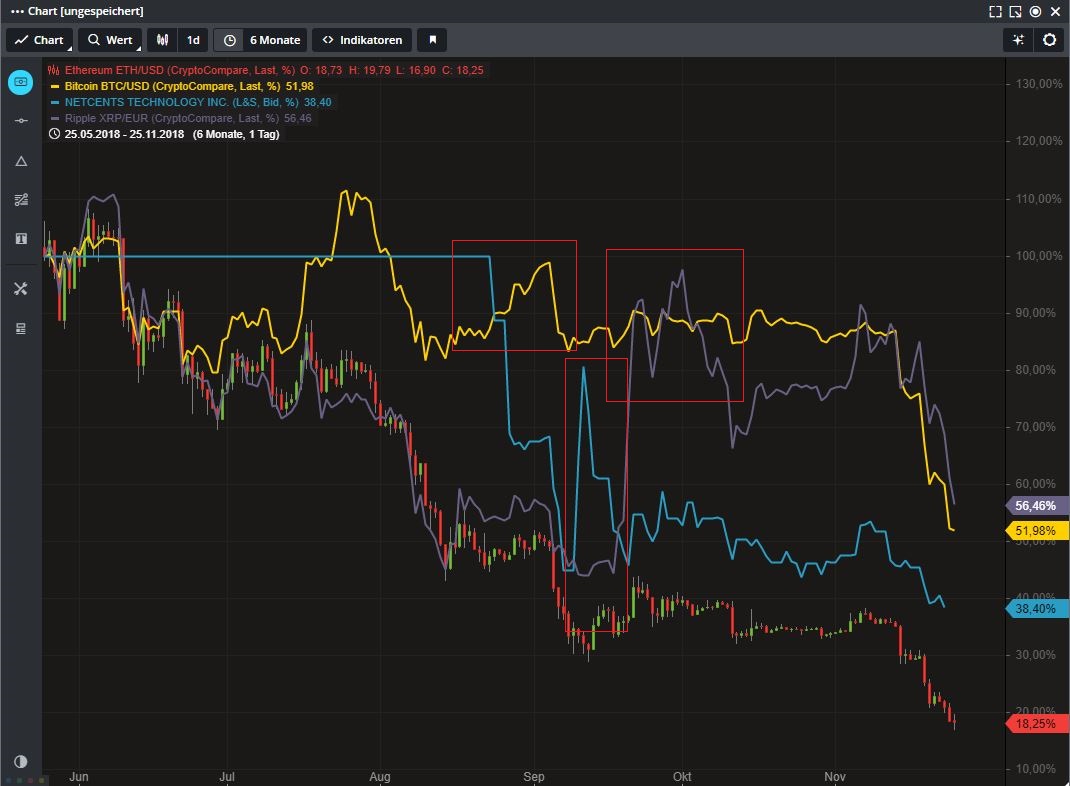This screenshot has width=1070, height=786.
Task: Toggle the contrast mode icon at bottom left
Action: [21, 761]
